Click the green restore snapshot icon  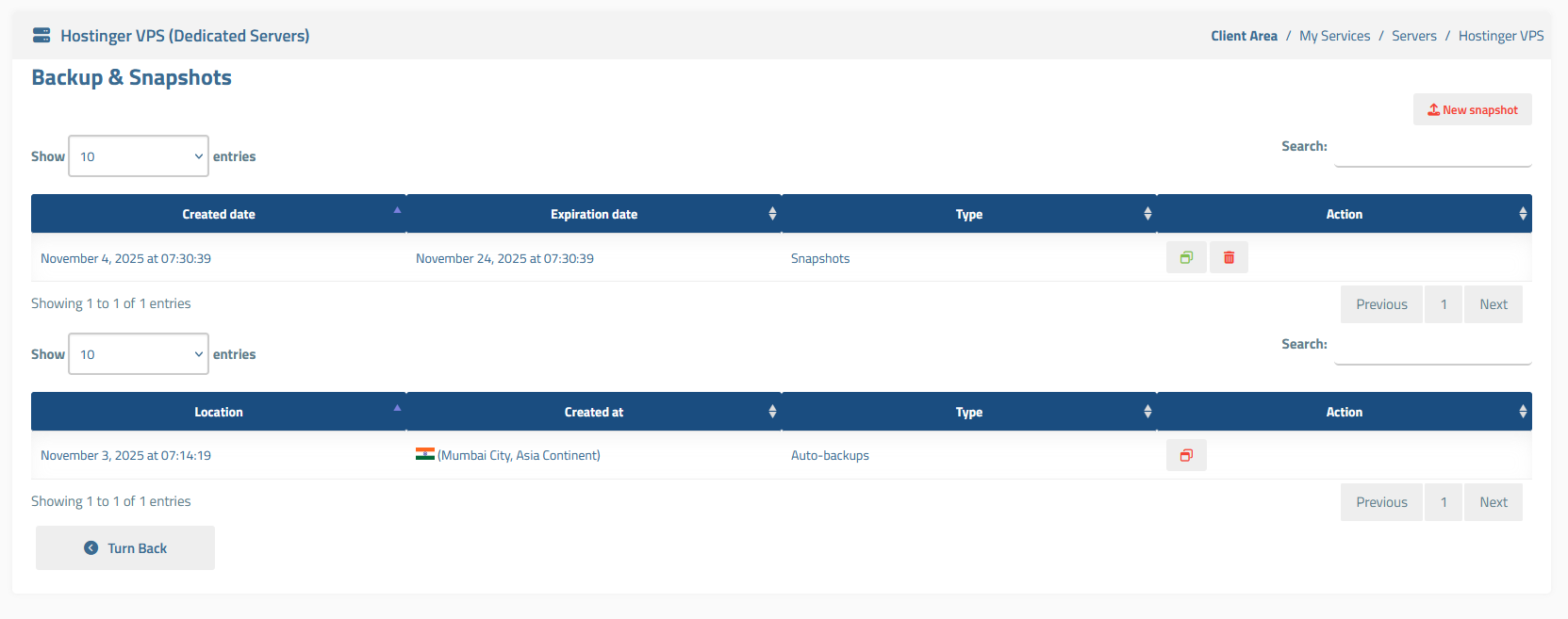point(1186,257)
